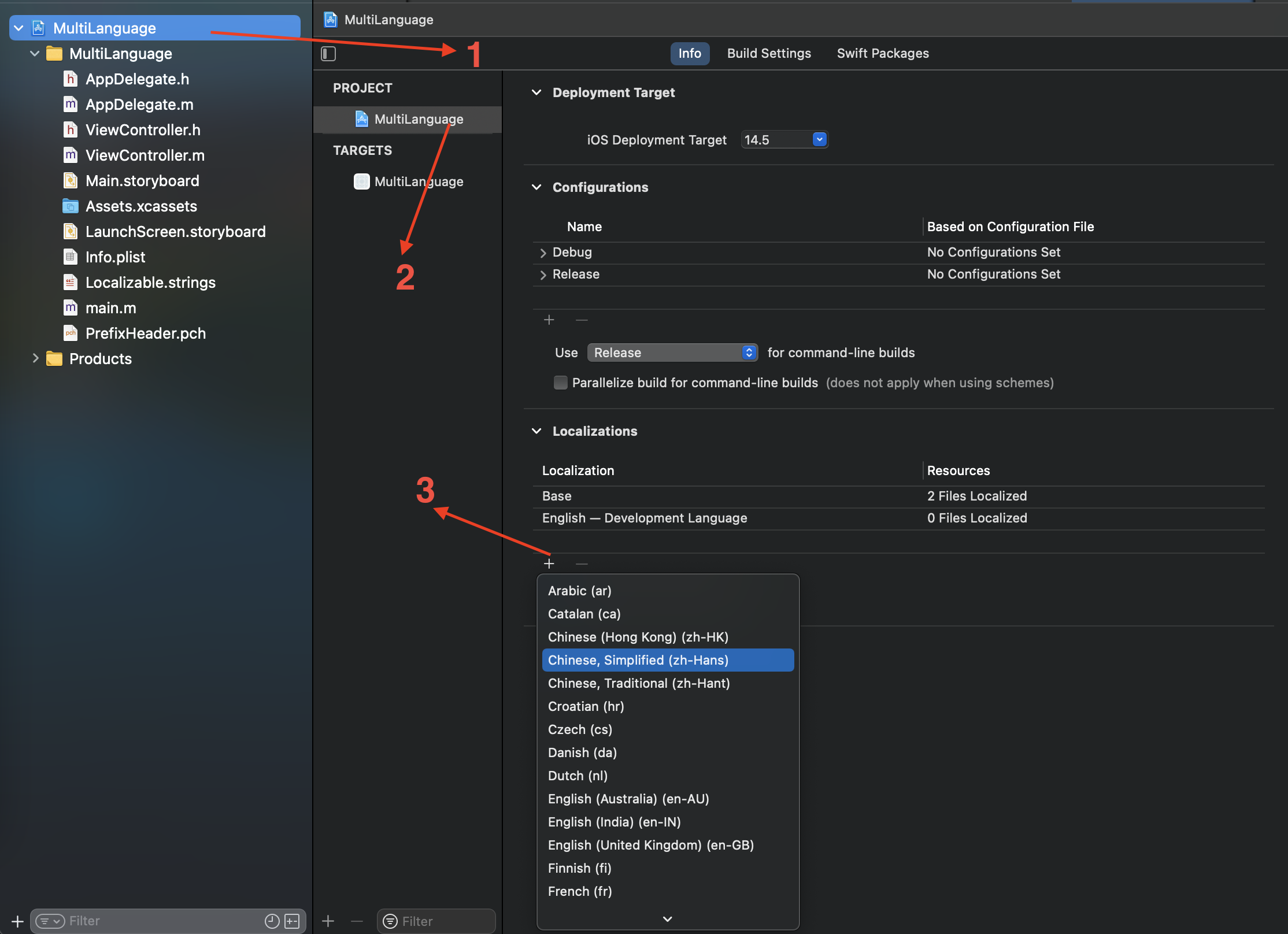Click the ViewController.h file icon
The width and height of the screenshot is (1288, 934).
pyautogui.click(x=70, y=129)
